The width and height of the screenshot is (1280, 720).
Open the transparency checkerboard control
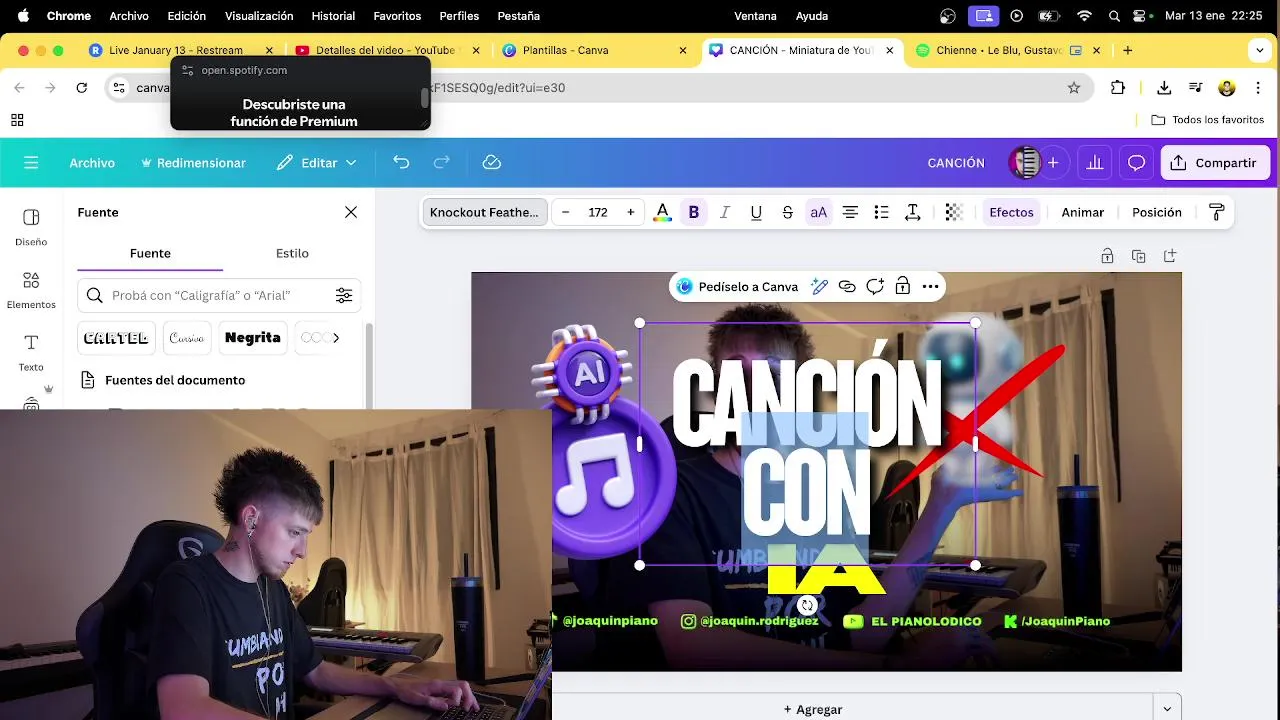pyautogui.click(x=953, y=212)
